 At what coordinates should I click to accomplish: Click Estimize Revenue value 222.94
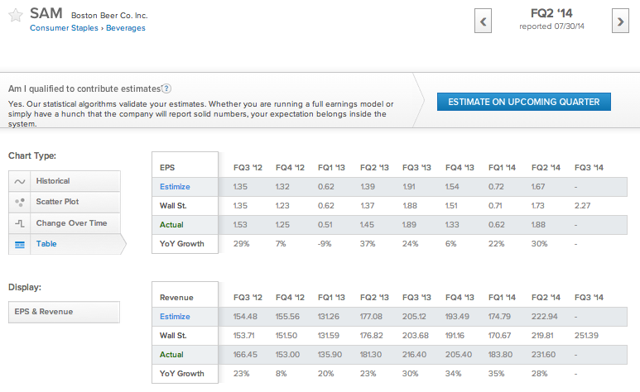pyautogui.click(x=544, y=316)
